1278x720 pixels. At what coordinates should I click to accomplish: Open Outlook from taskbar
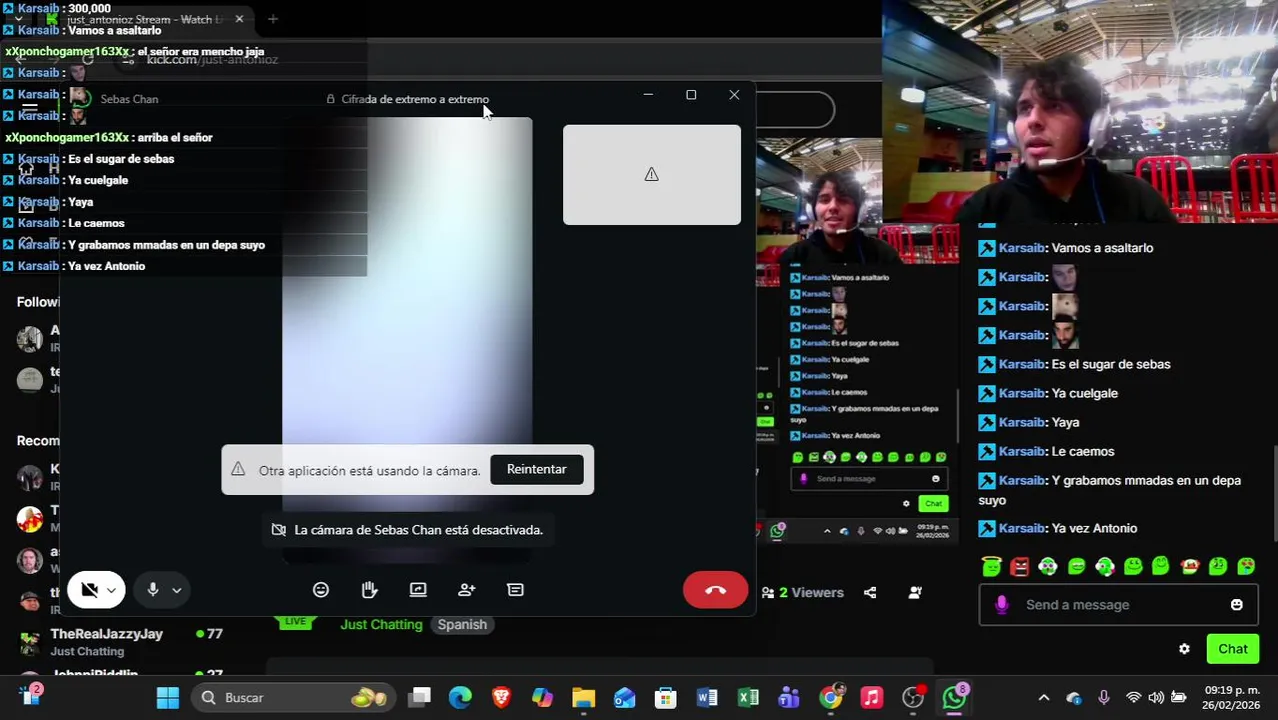click(624, 698)
